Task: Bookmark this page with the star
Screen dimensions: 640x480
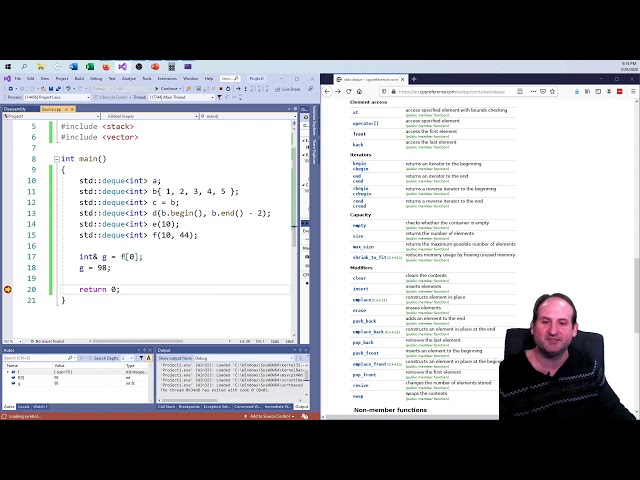Action: point(553,91)
